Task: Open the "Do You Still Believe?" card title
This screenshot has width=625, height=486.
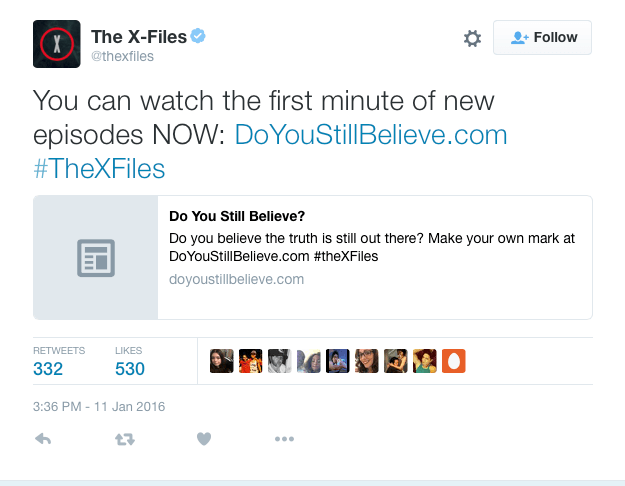Action: coord(237,216)
